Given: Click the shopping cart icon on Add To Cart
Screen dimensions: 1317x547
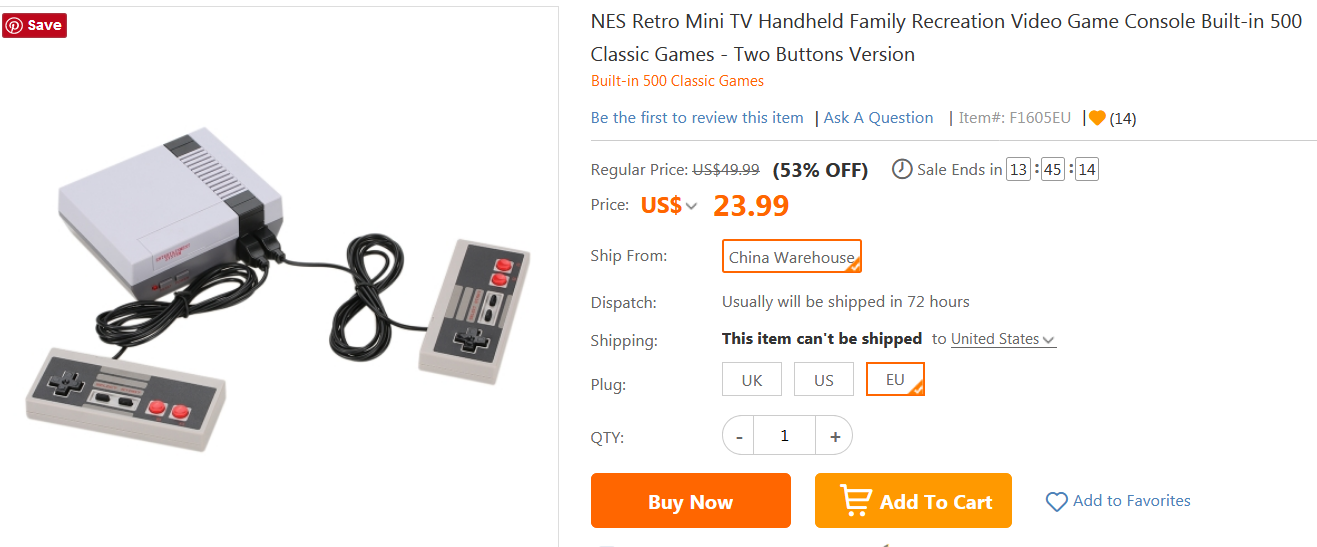Looking at the screenshot, I should coord(855,500).
